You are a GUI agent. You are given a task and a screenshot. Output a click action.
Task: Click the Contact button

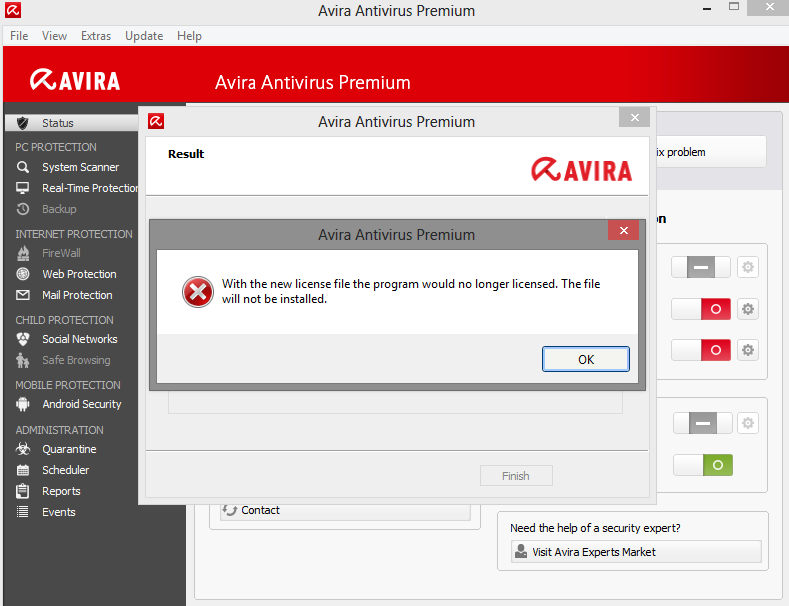(345, 511)
